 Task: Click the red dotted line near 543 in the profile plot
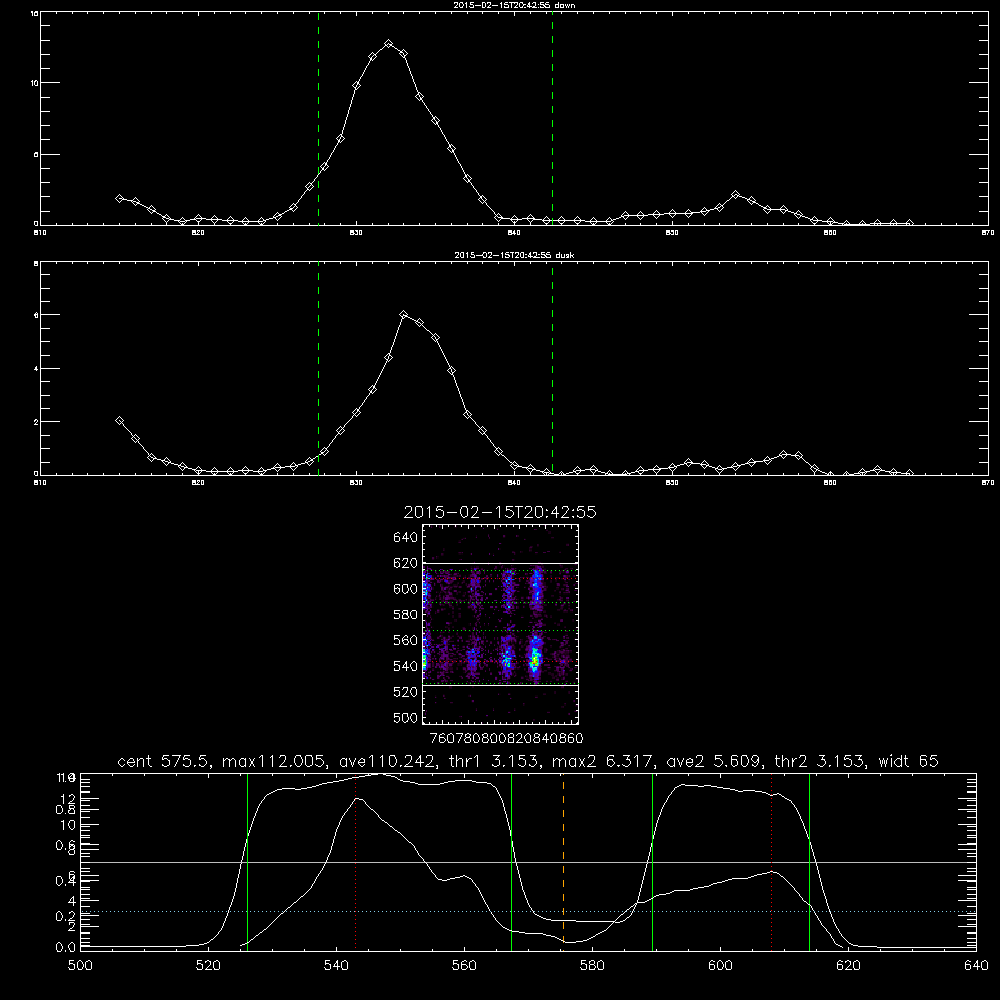tap(355, 861)
